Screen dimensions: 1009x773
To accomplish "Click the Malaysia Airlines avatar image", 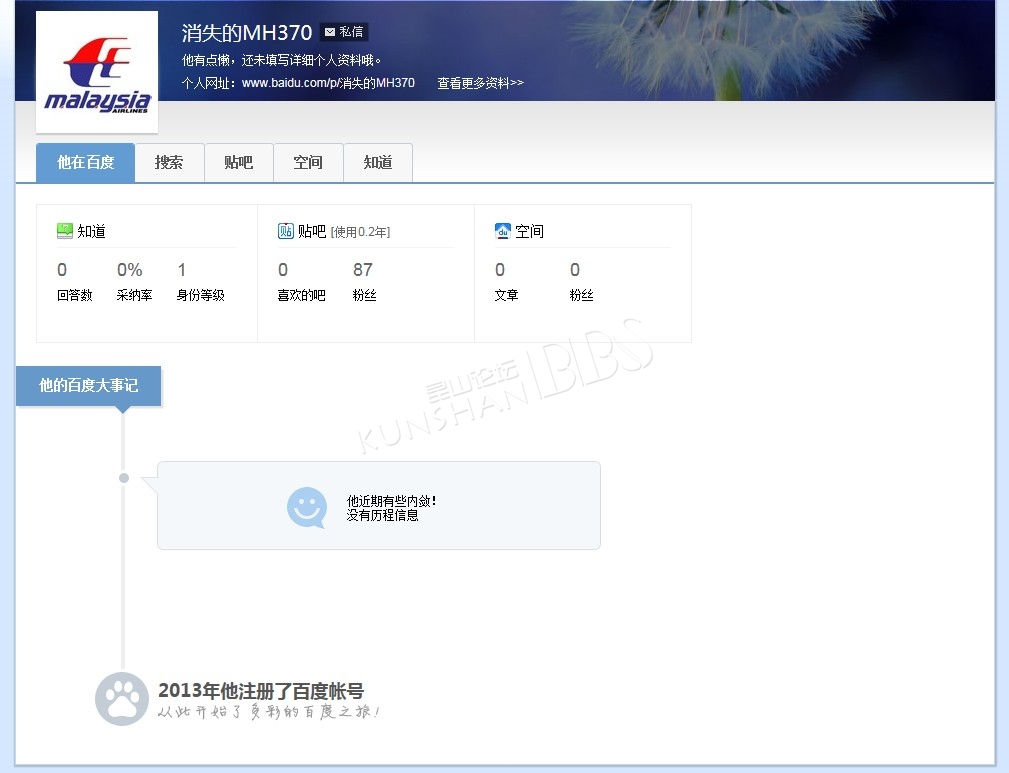I will [x=97, y=72].
